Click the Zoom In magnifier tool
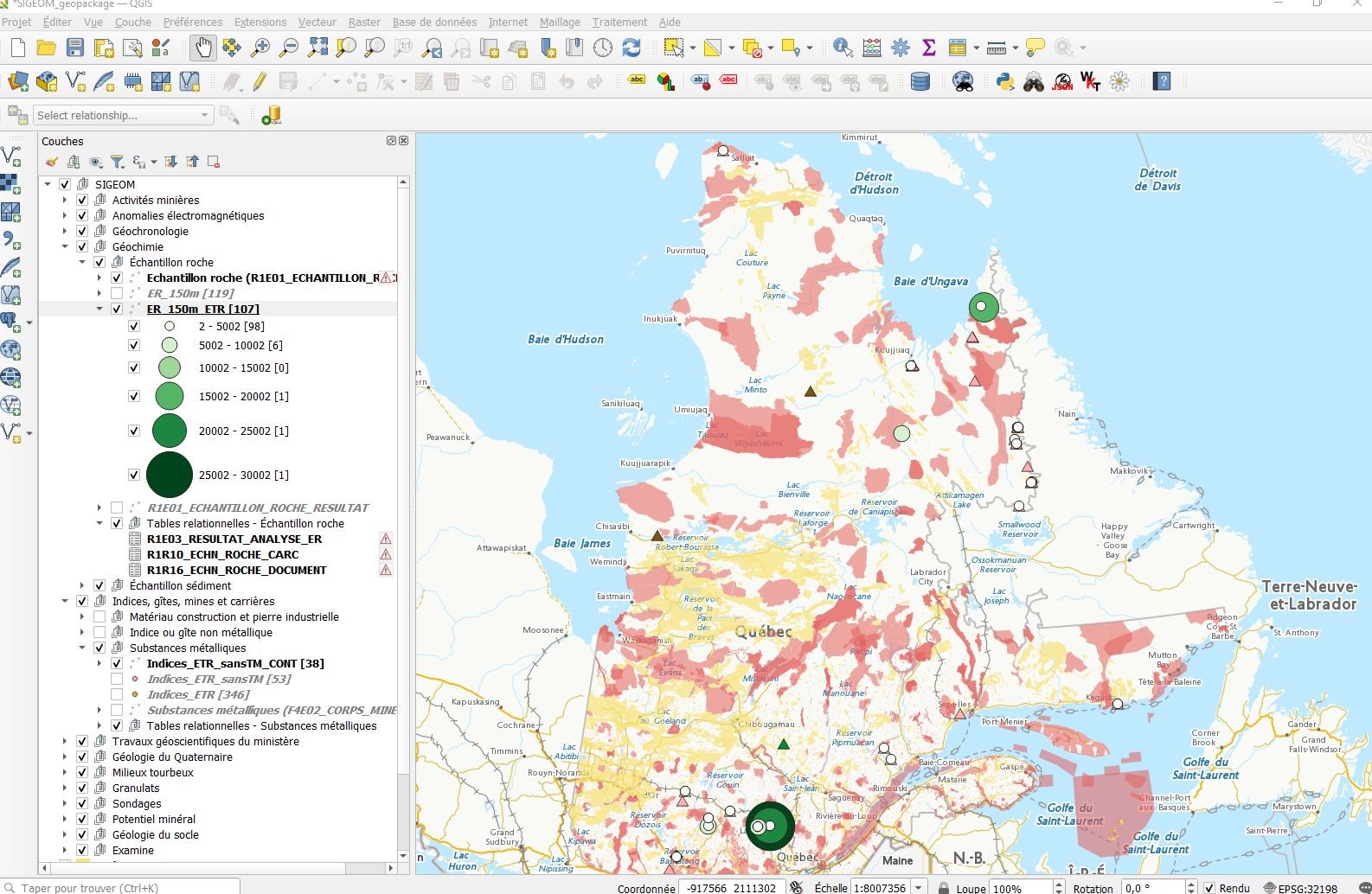The image size is (1372, 894). point(260,48)
